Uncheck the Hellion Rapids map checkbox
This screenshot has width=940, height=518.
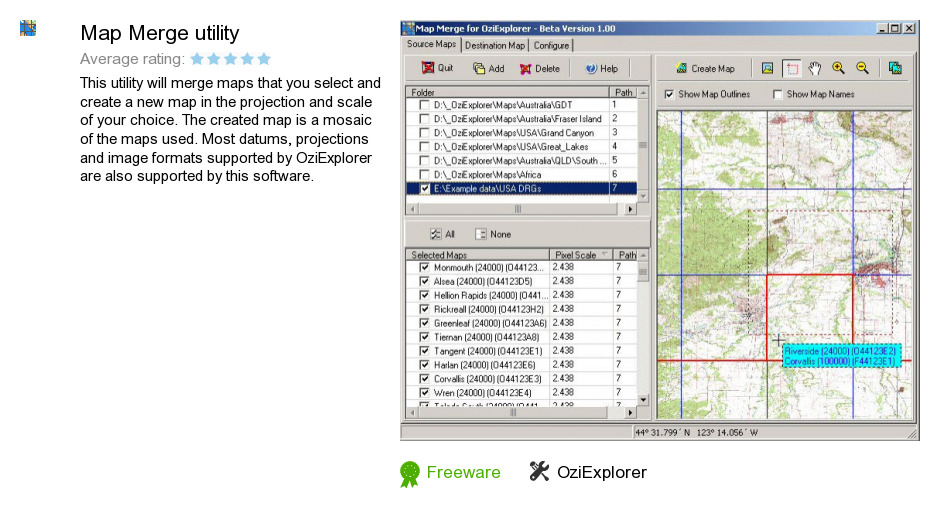[x=424, y=295]
